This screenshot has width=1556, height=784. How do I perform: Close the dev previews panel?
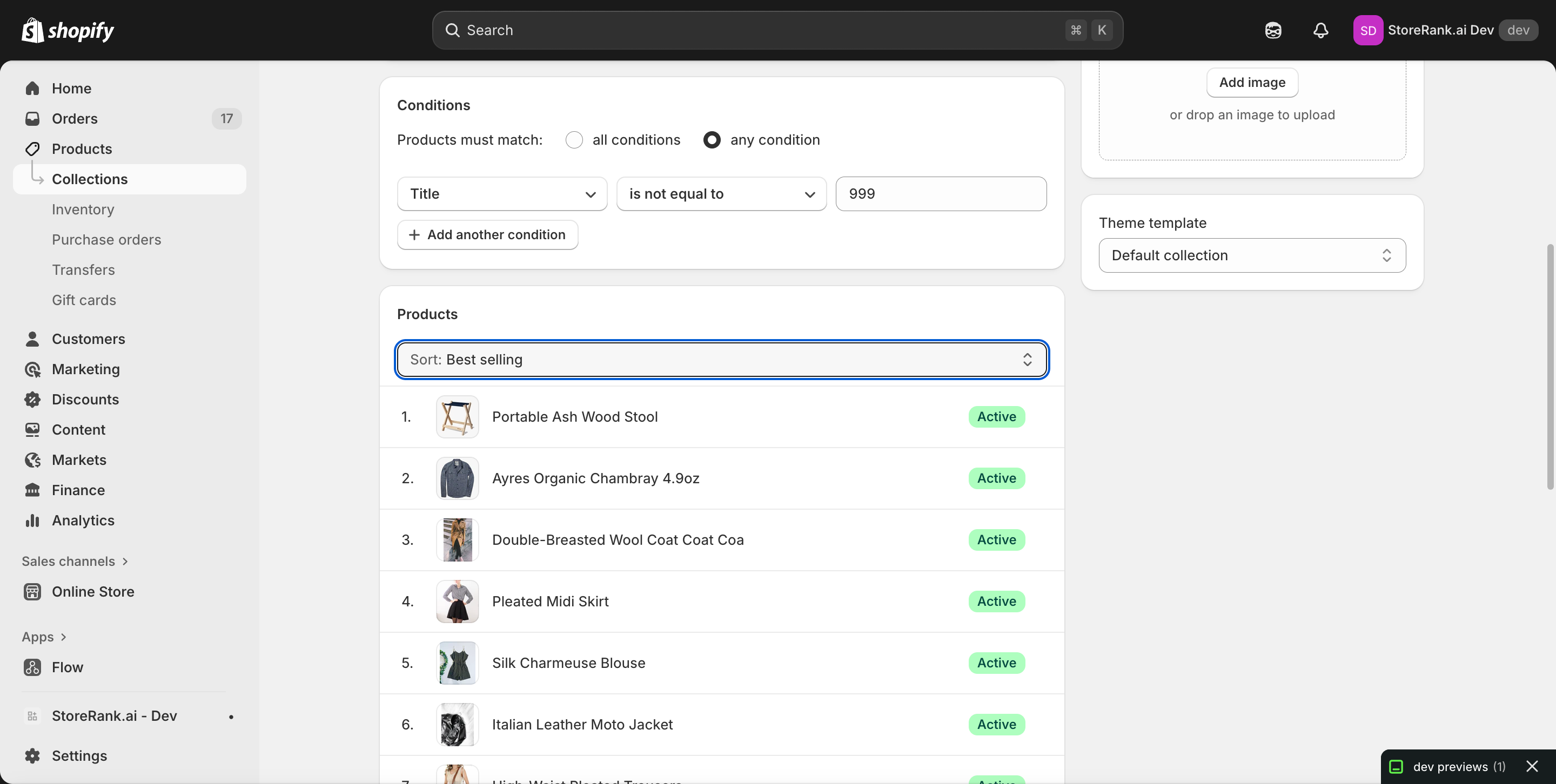coord(1532,767)
